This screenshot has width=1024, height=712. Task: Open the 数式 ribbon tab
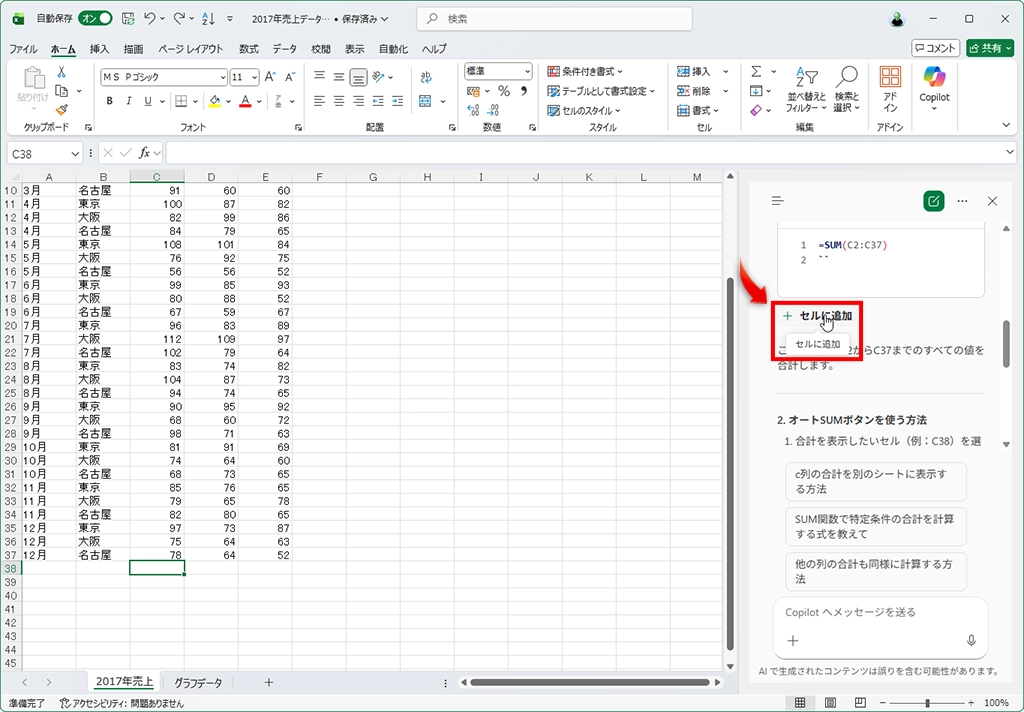pyautogui.click(x=248, y=49)
